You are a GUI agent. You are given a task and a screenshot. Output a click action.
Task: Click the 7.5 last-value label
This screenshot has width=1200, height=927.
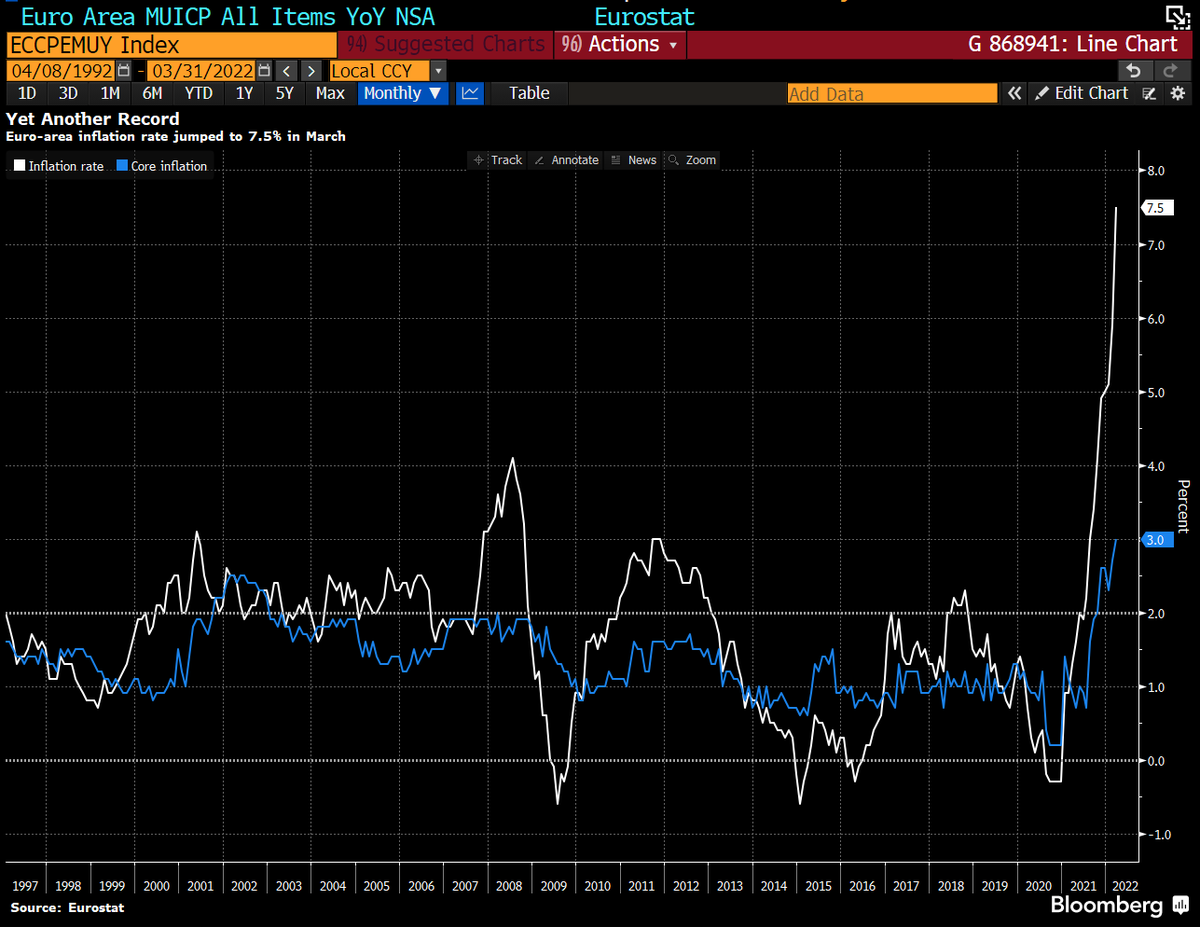[1156, 208]
